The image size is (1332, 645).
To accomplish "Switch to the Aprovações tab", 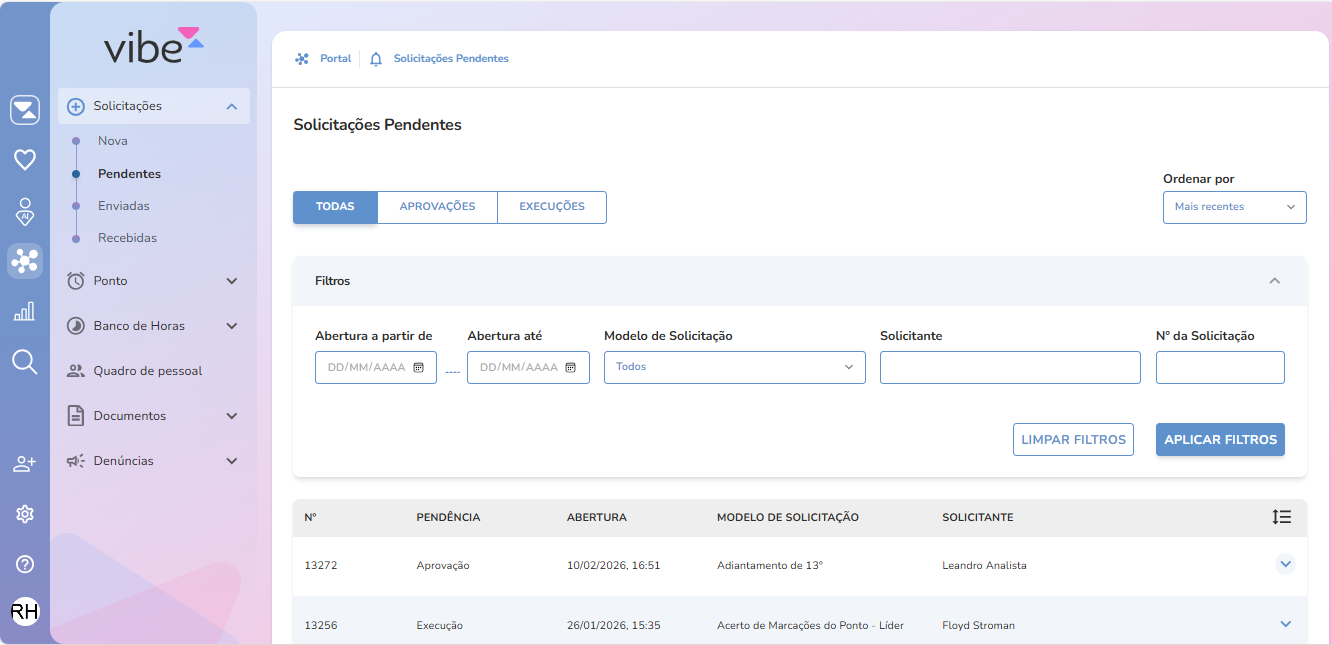I will click(437, 207).
